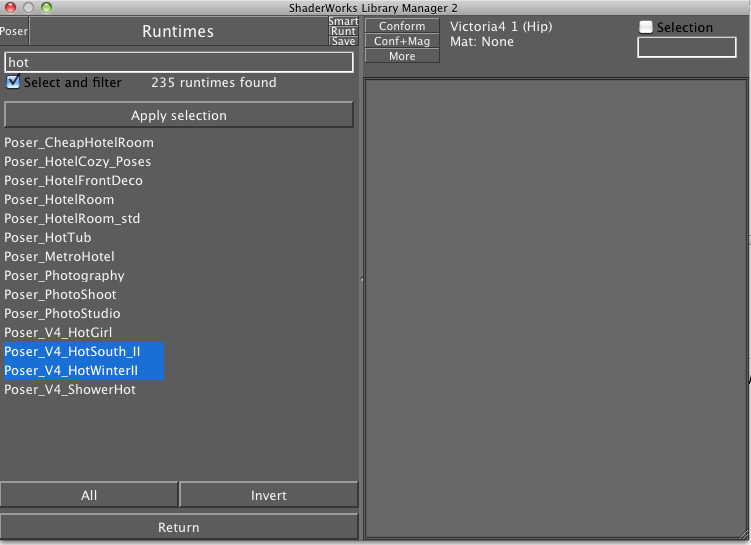Click the Invert button
This screenshot has width=751, height=545.
[269, 495]
